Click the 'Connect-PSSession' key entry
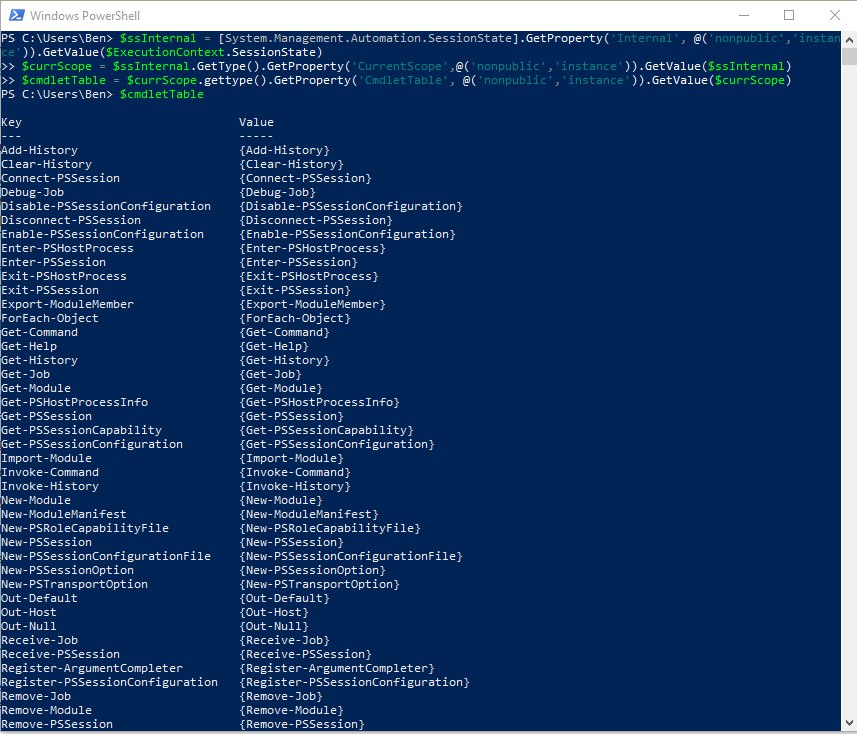This screenshot has width=857, height=734. [60, 178]
